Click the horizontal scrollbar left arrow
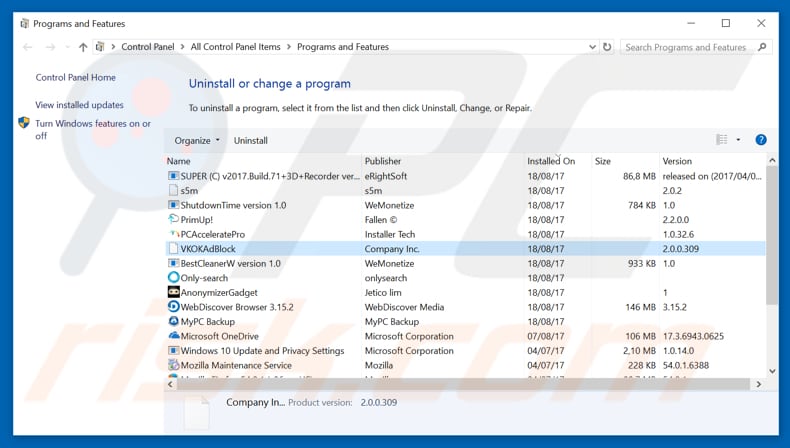The image size is (790, 448). coord(170,385)
